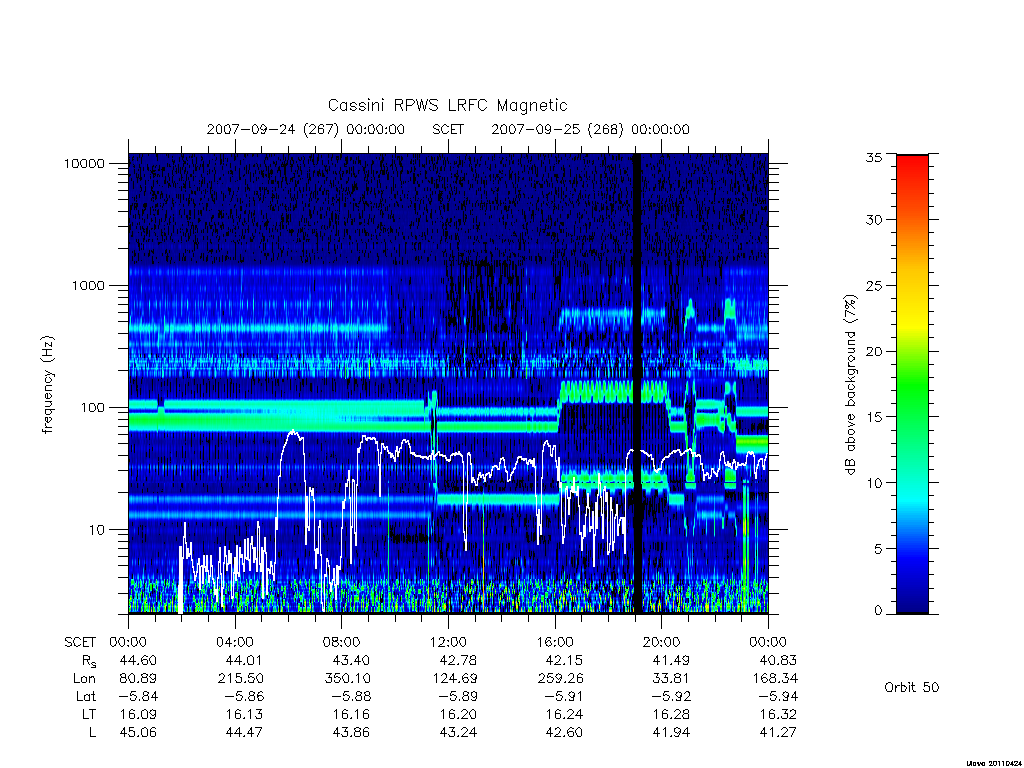Click the 100 frequency tick label
The width and height of the screenshot is (1024, 768).
pyautogui.click(x=92, y=408)
